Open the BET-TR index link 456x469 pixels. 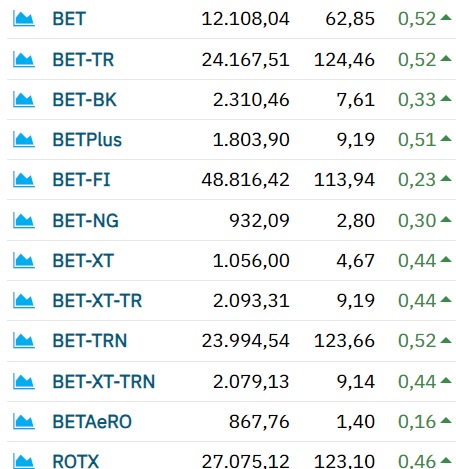coord(83,60)
